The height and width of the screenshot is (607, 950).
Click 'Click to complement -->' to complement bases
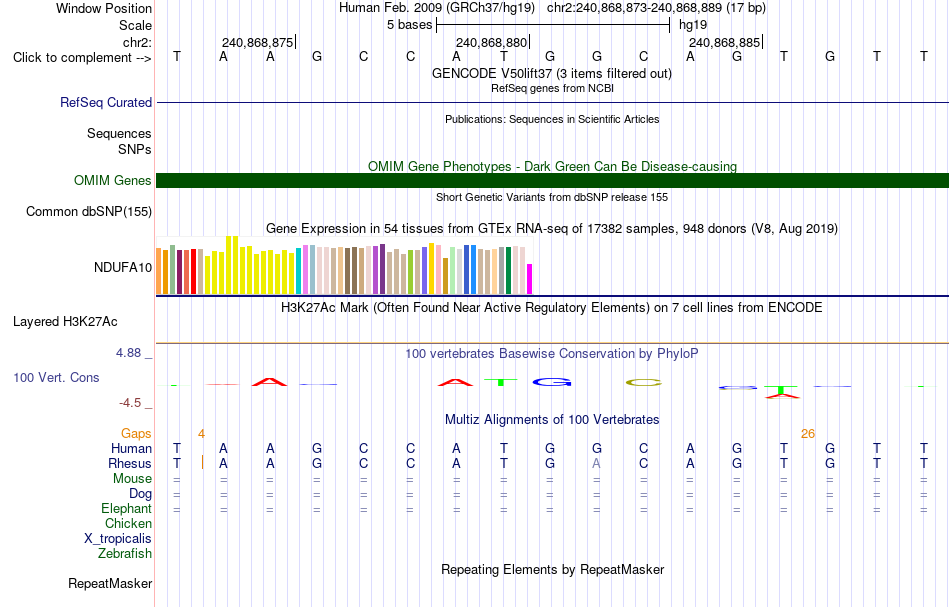82,58
